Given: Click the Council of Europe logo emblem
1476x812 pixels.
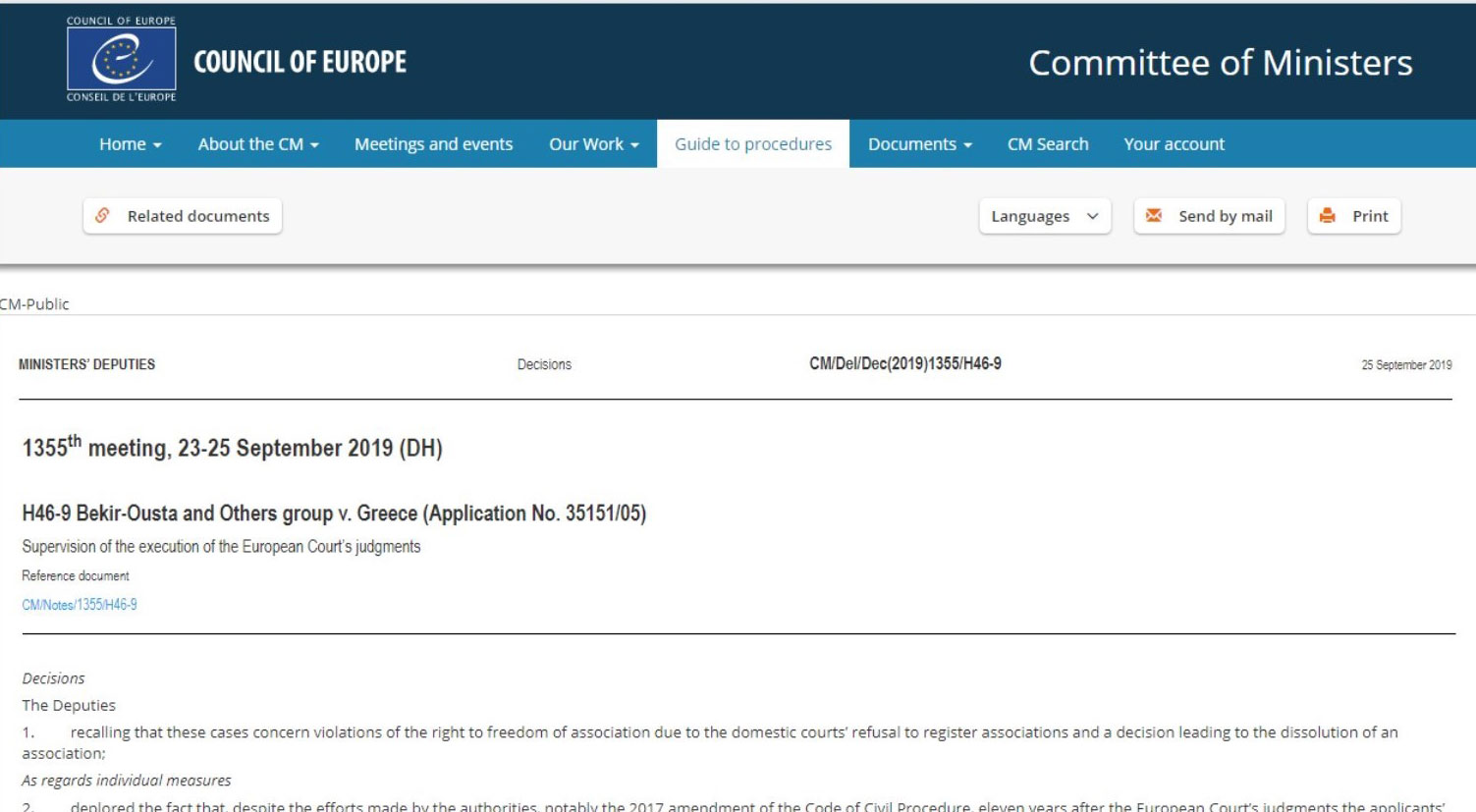Looking at the screenshot, I should (x=121, y=59).
